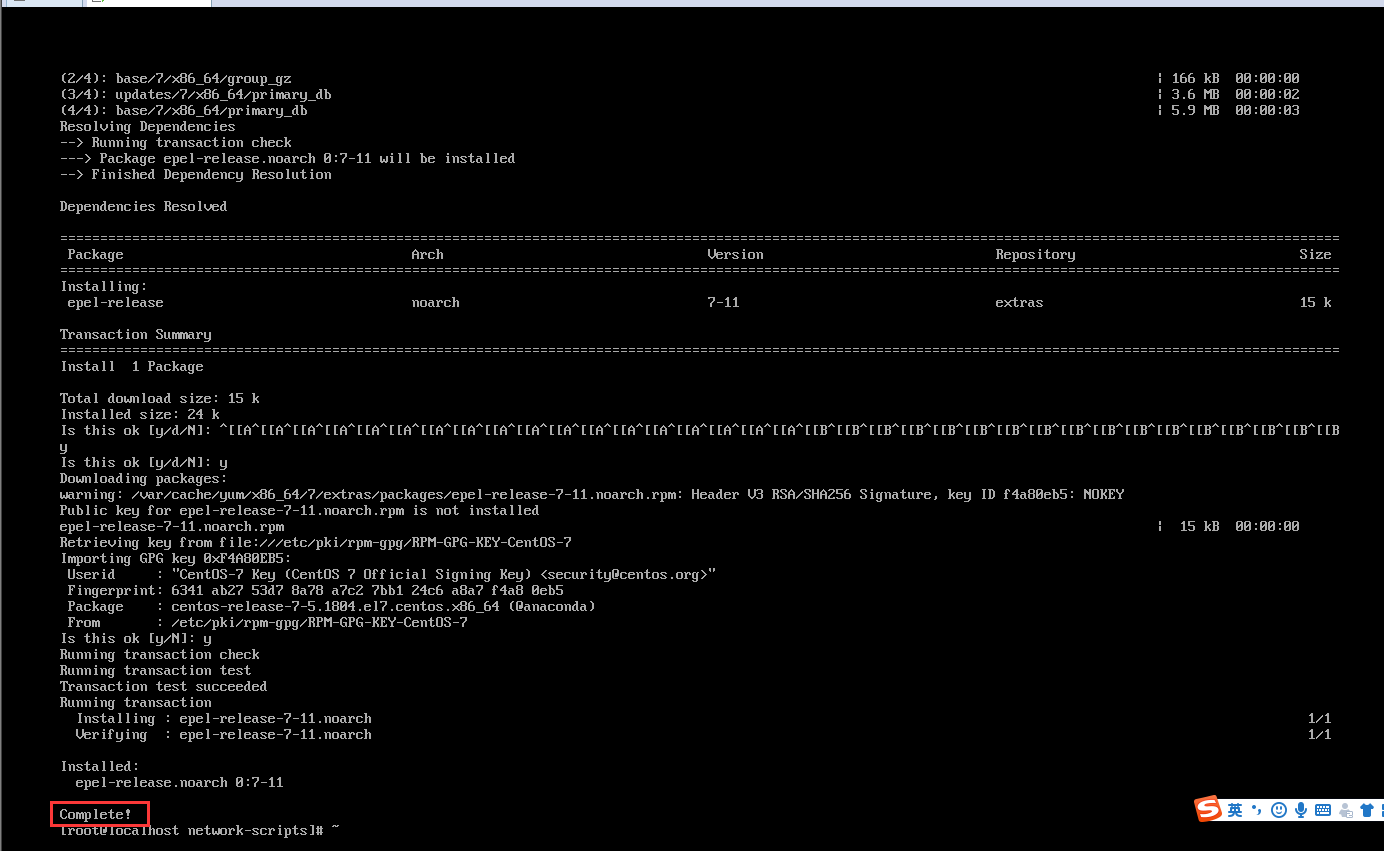Toggle English input mode with the 英 button
1384x851 pixels.
(x=1235, y=810)
